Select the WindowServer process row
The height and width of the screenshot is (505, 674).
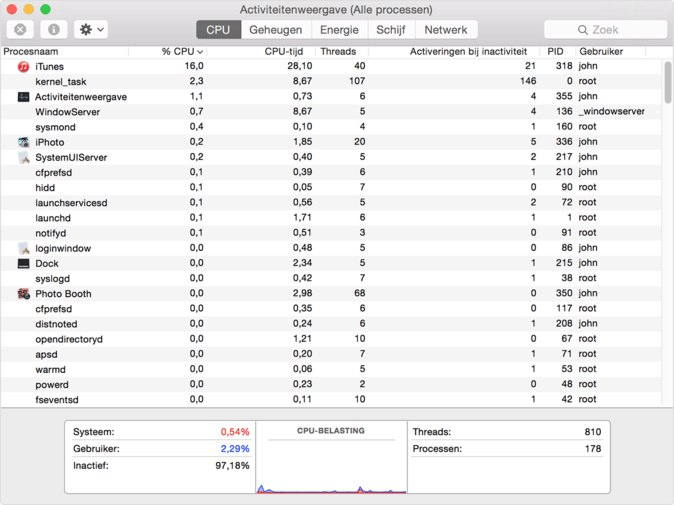(331, 112)
